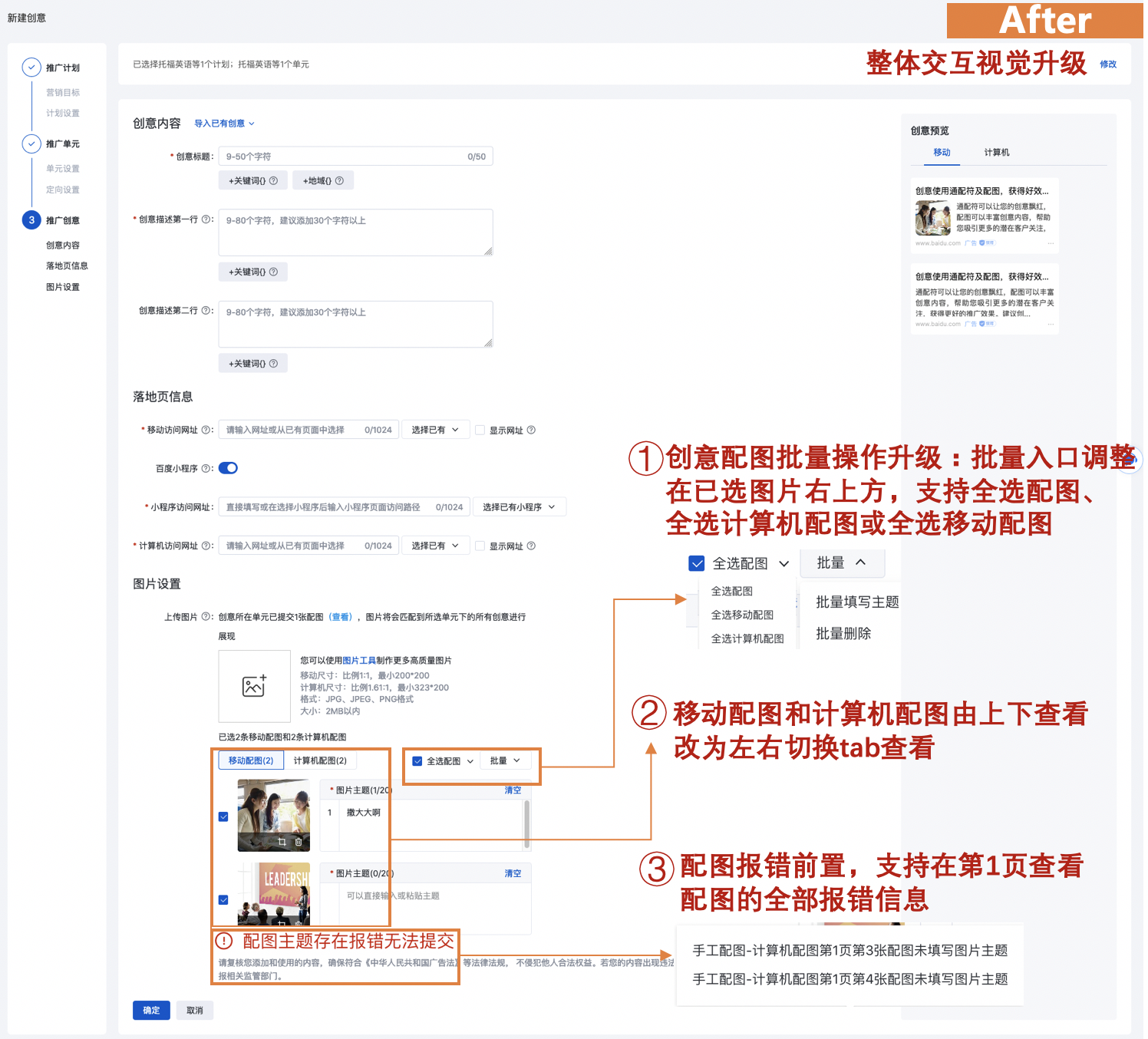Open 选择已有小程序 dropdown
The width and height of the screenshot is (1148, 1039).
pos(519,507)
